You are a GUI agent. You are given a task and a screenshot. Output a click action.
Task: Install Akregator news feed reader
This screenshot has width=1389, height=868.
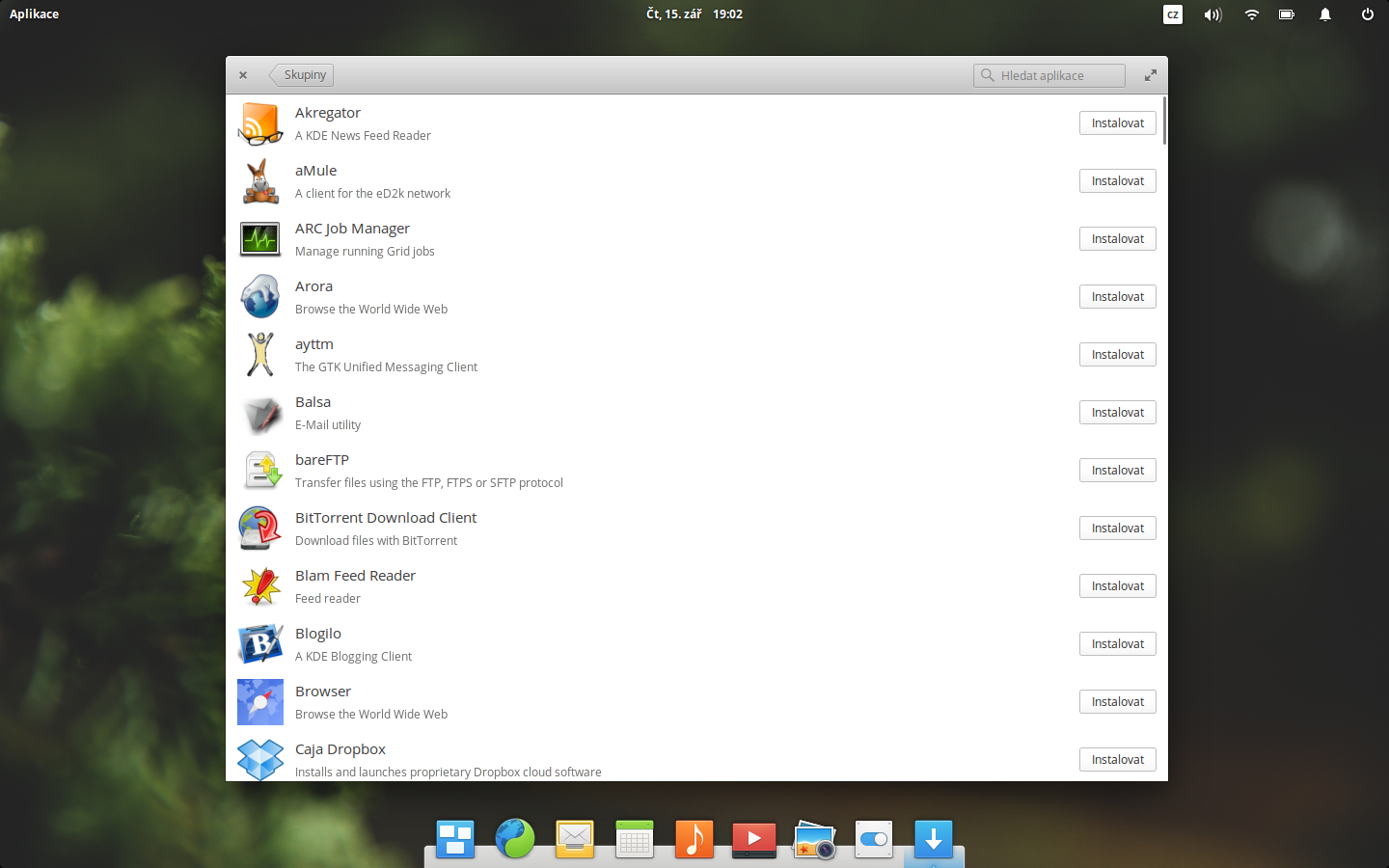tap(1117, 122)
